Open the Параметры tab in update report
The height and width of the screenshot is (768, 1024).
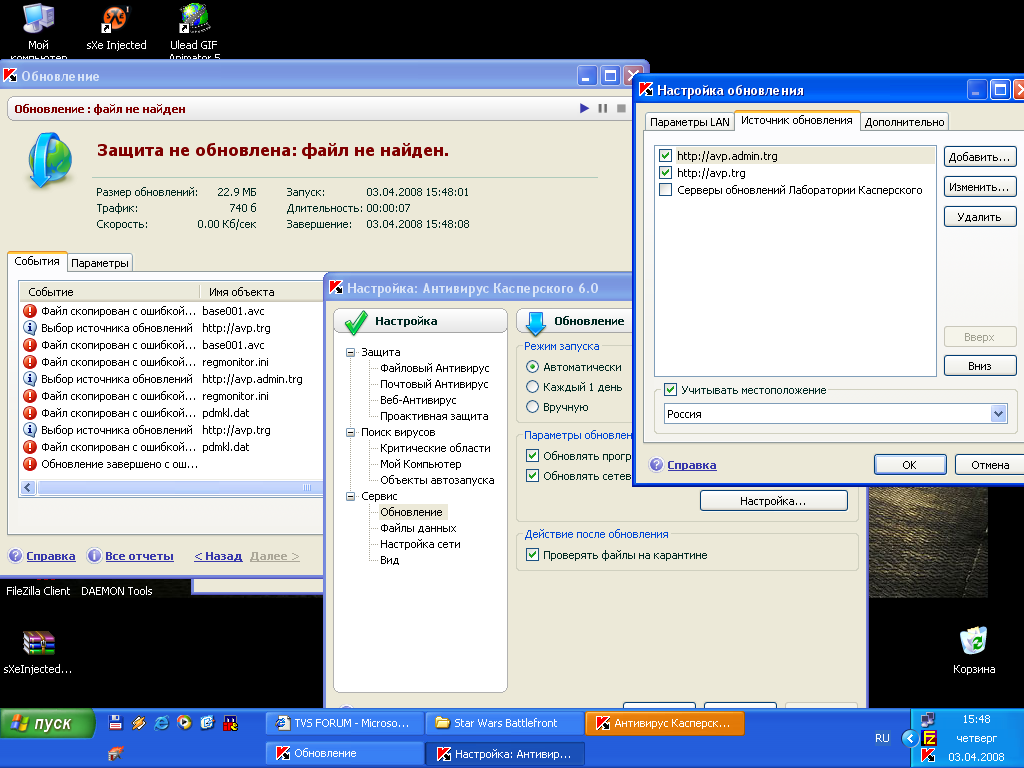[100, 263]
